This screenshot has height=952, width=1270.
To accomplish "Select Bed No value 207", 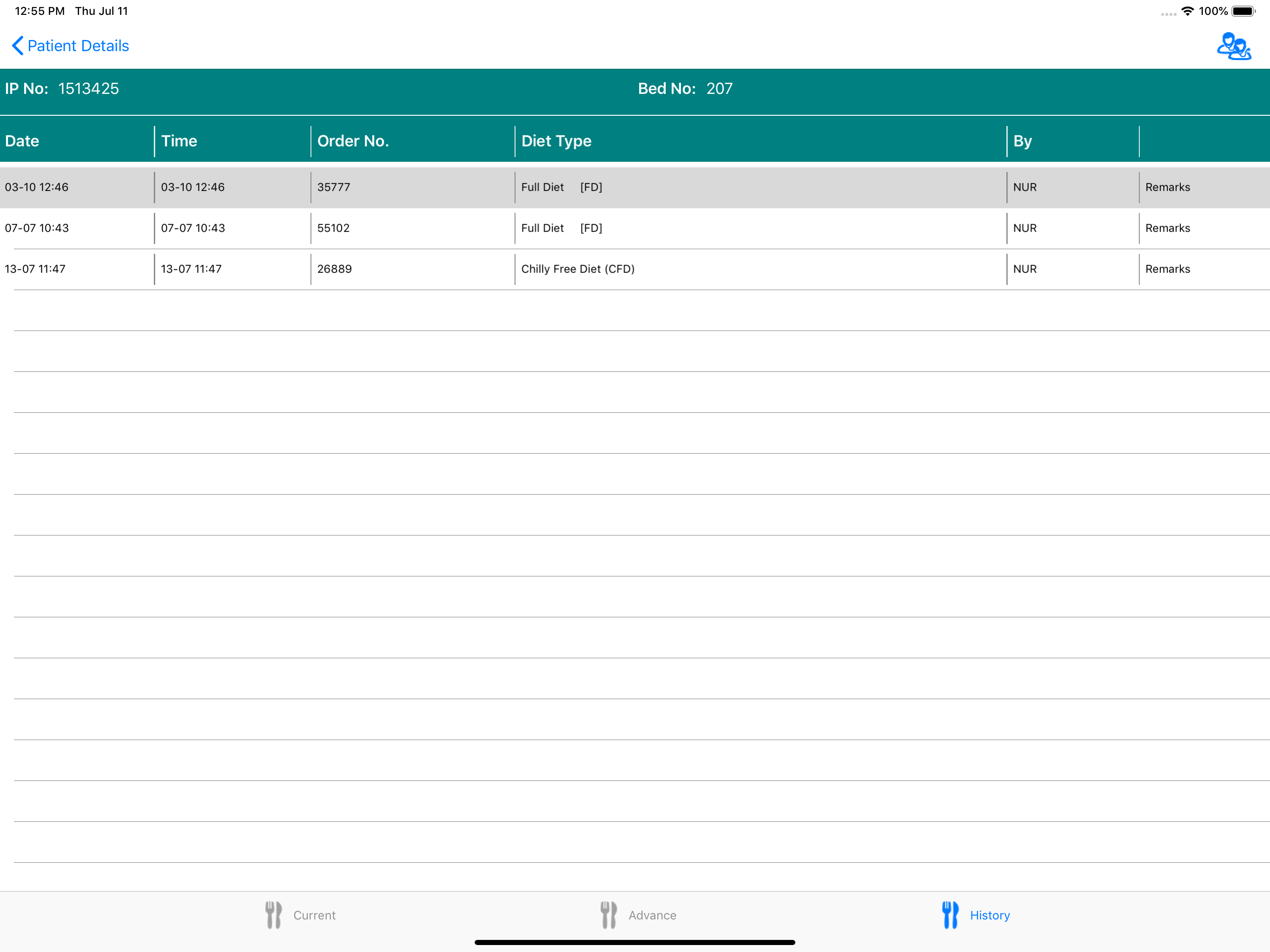I will tap(720, 88).
